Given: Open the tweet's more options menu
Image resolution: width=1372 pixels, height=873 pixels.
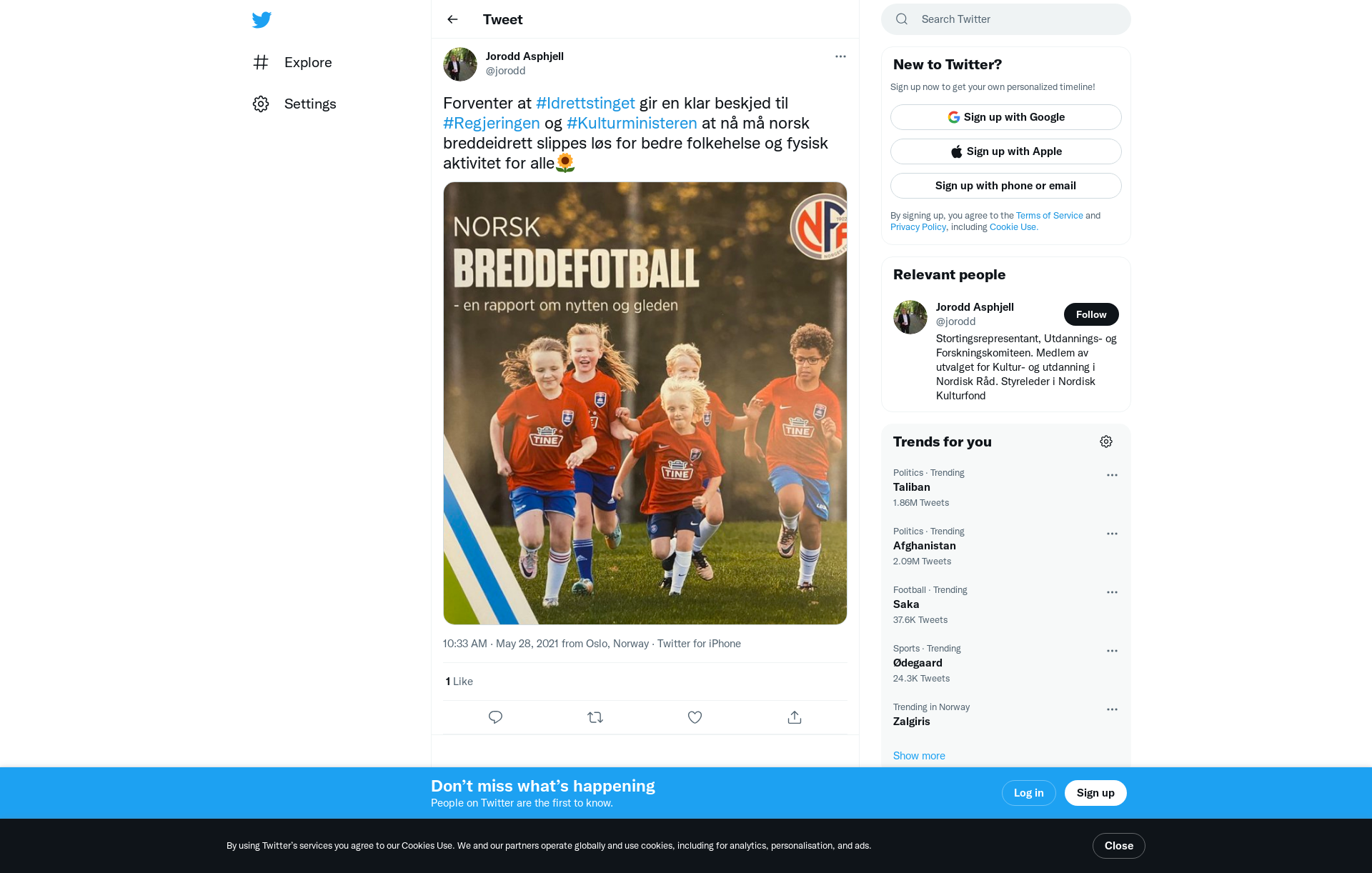Looking at the screenshot, I should click(x=840, y=56).
